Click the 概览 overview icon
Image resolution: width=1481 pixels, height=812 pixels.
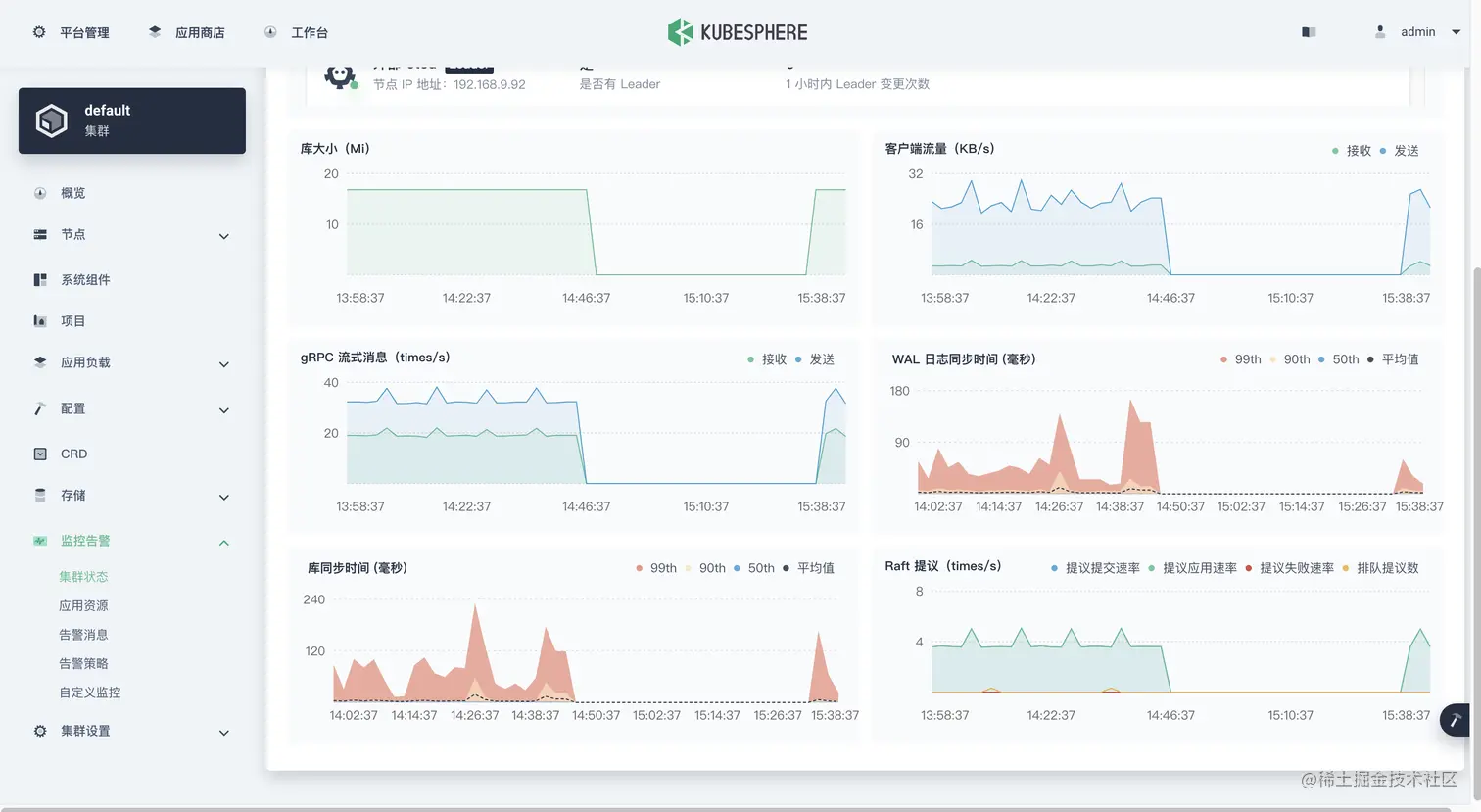pyautogui.click(x=40, y=193)
